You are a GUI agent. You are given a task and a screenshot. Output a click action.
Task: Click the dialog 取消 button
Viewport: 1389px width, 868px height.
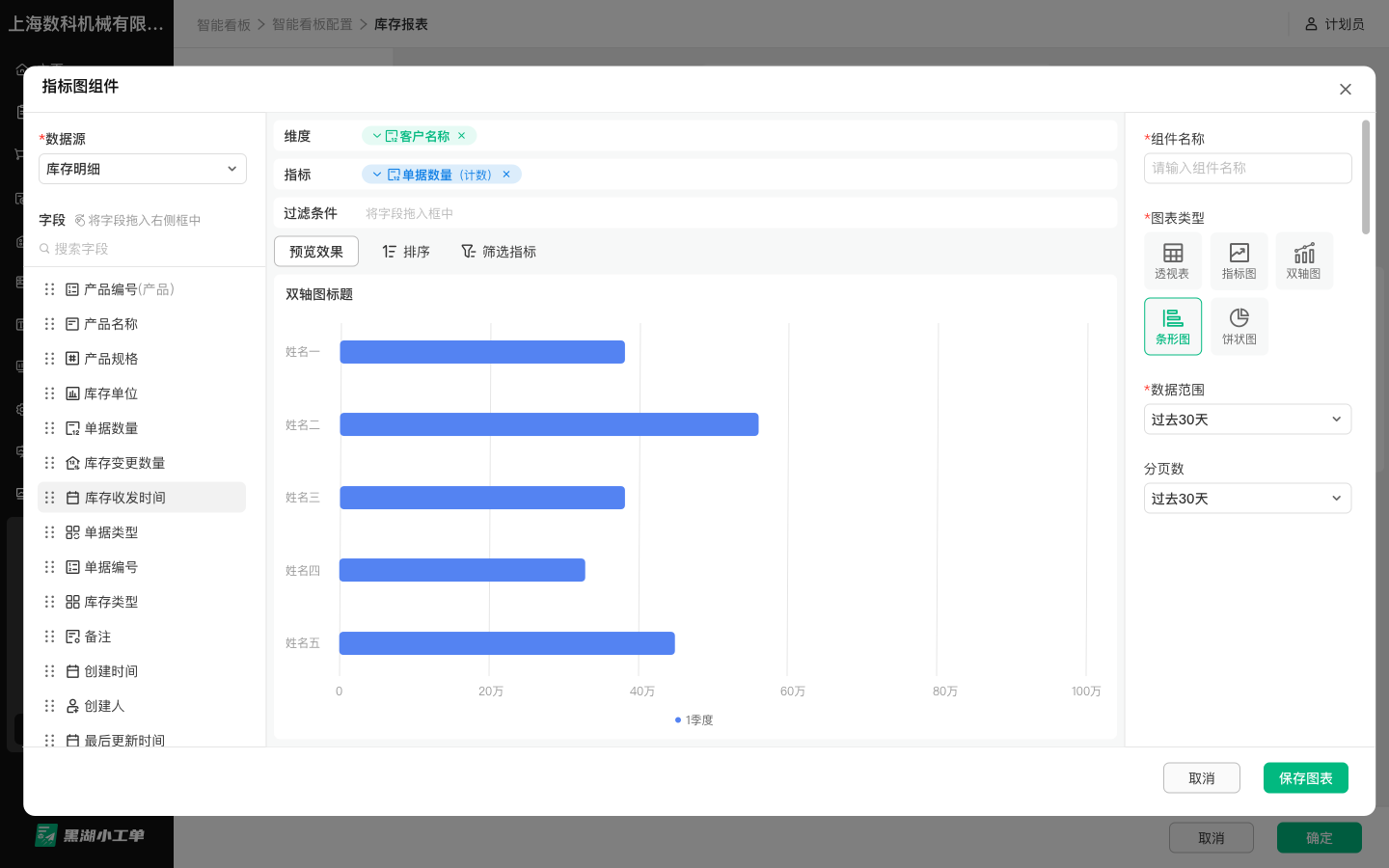(1201, 777)
